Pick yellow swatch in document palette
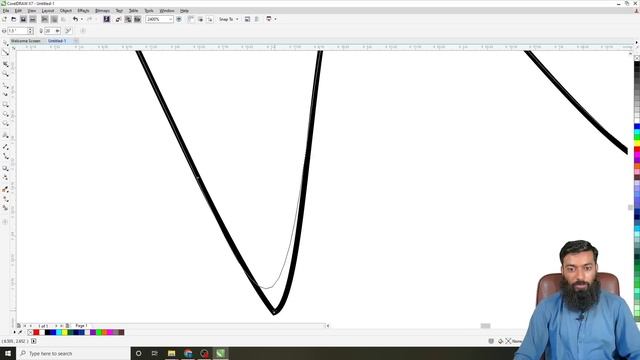This screenshot has height=360, width=640. click(64, 332)
